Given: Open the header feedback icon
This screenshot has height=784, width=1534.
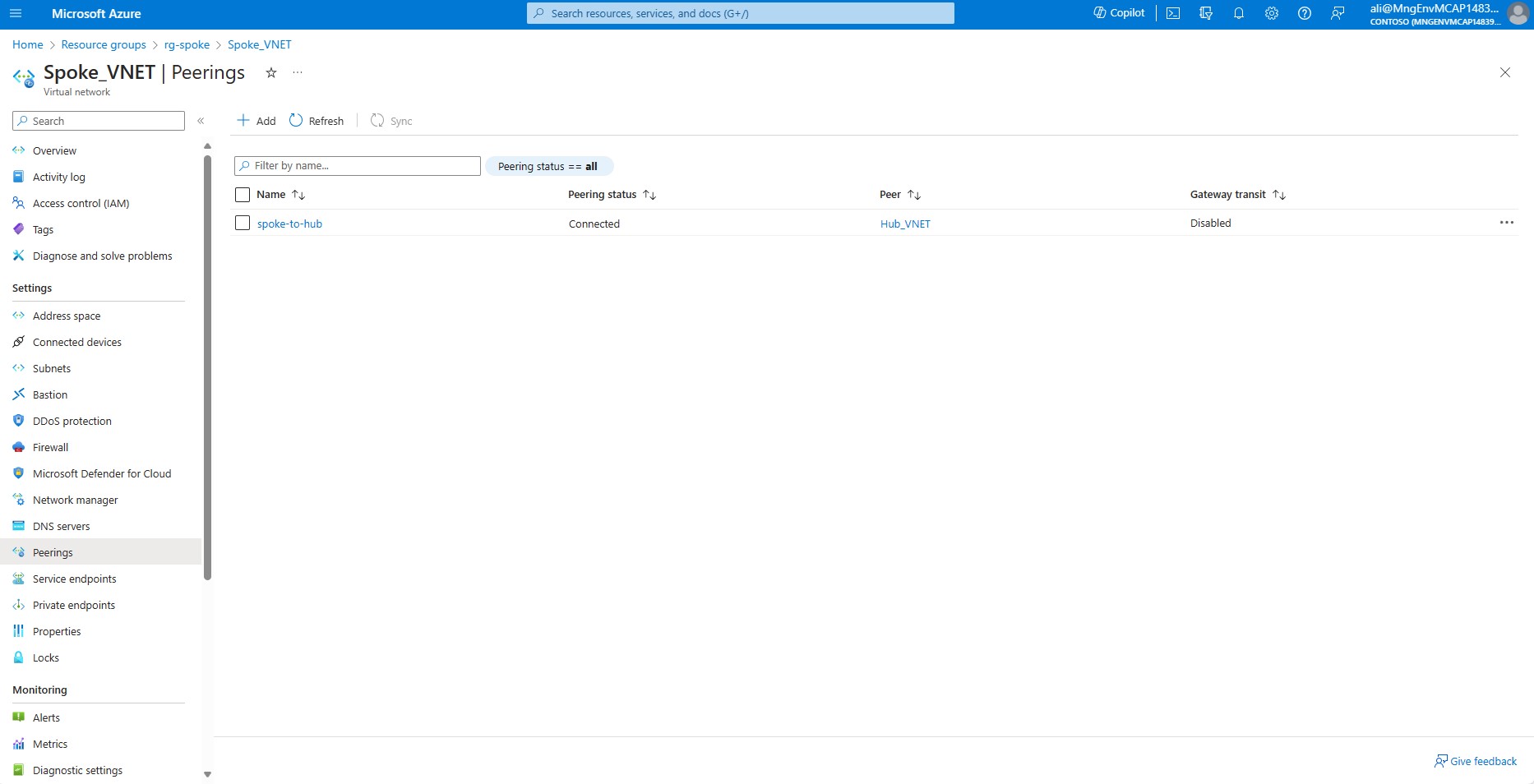Looking at the screenshot, I should click(x=1338, y=13).
